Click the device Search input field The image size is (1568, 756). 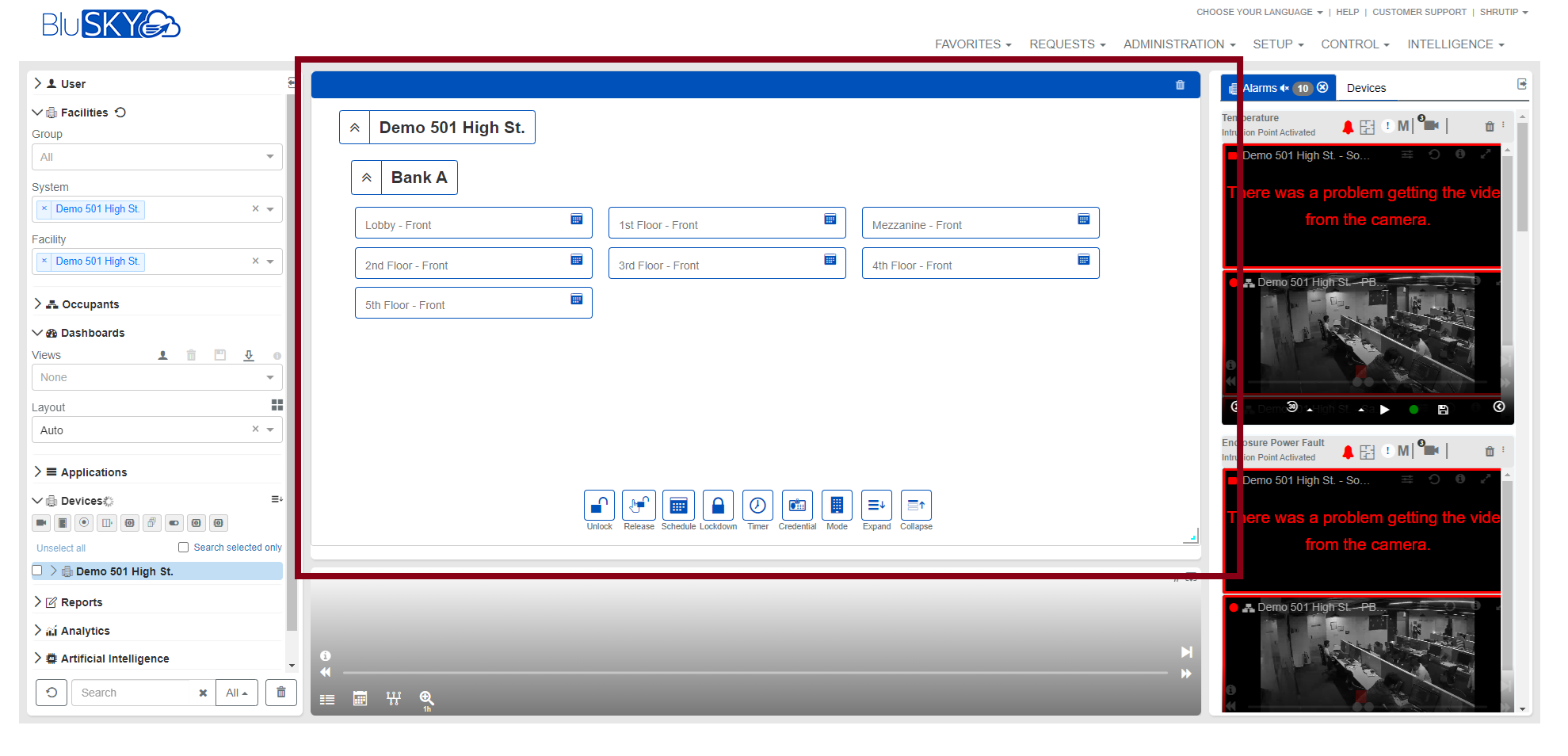pos(135,693)
